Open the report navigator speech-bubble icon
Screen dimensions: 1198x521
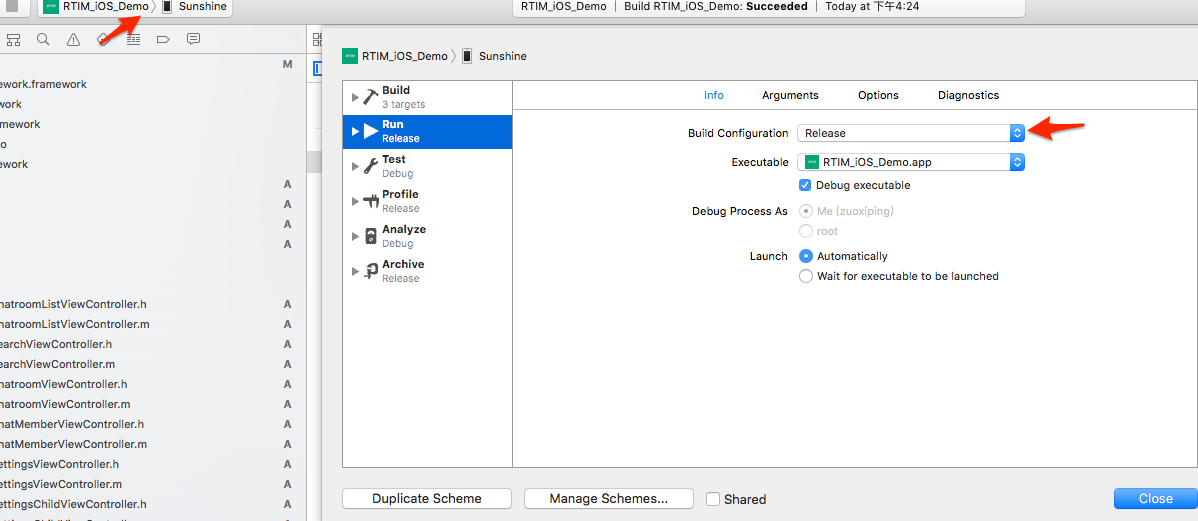[193, 39]
